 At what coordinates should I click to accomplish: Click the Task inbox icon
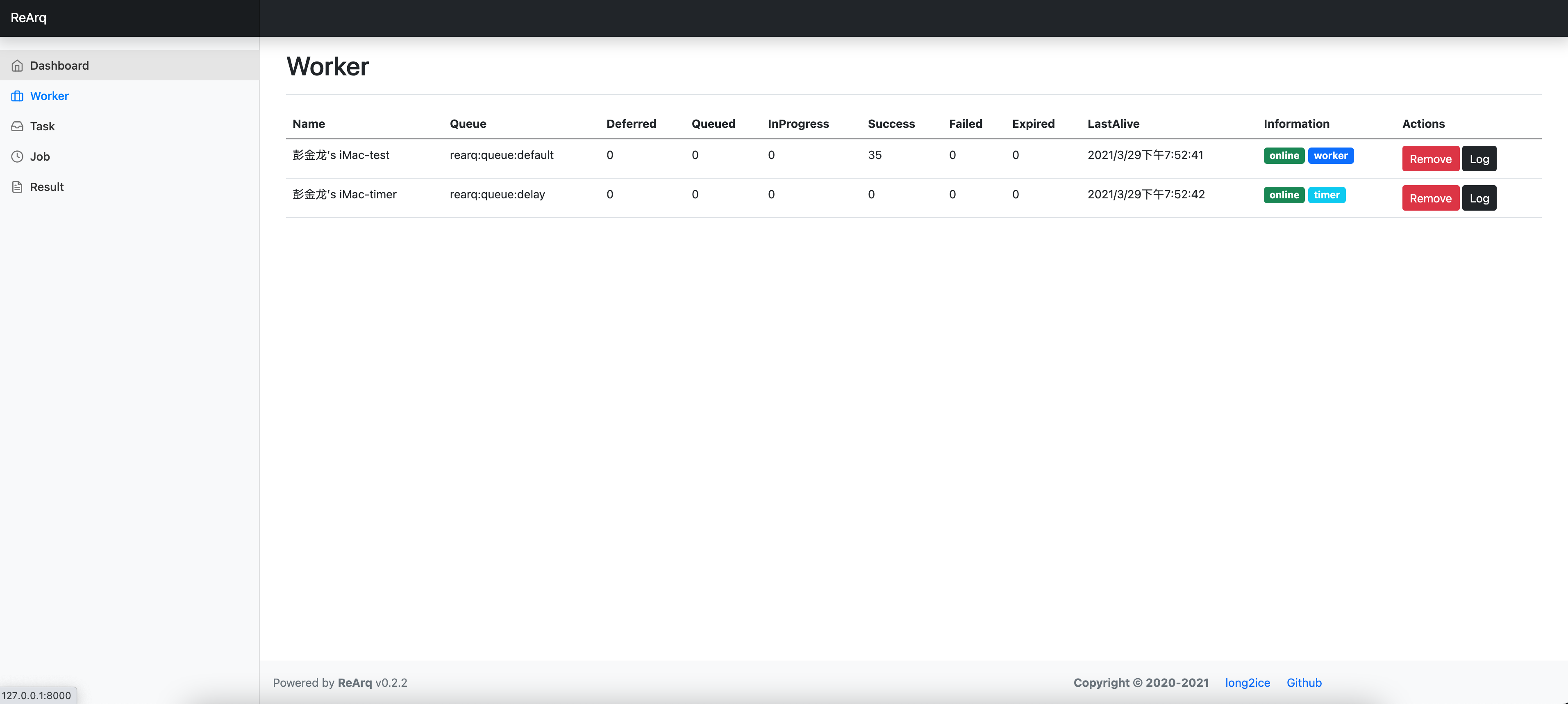point(17,127)
